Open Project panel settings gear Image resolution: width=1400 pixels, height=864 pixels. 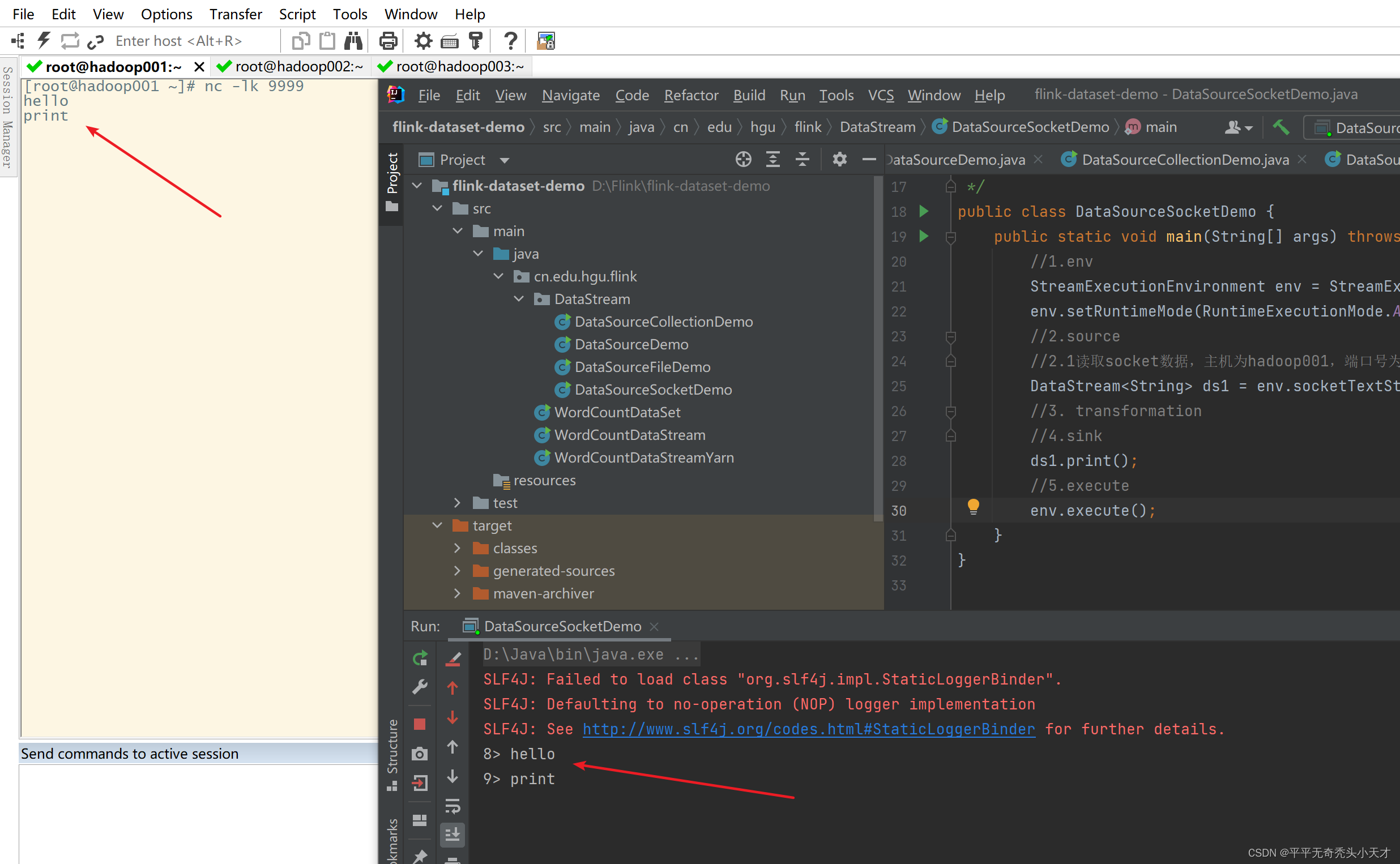[839, 159]
